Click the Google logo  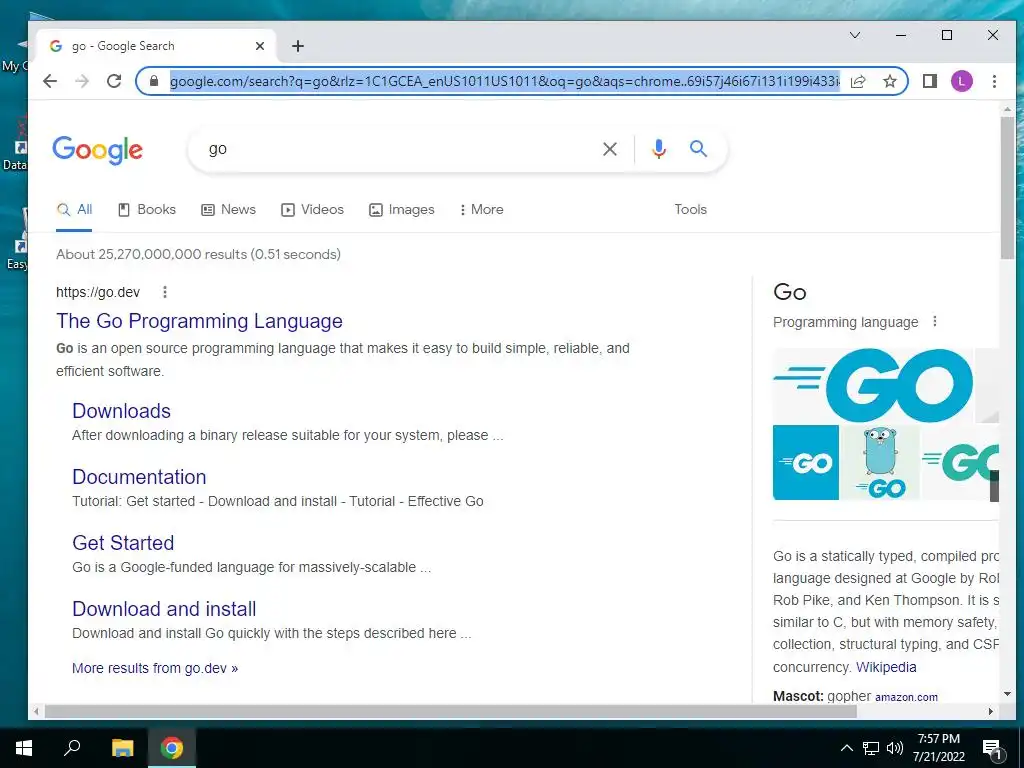point(97,150)
